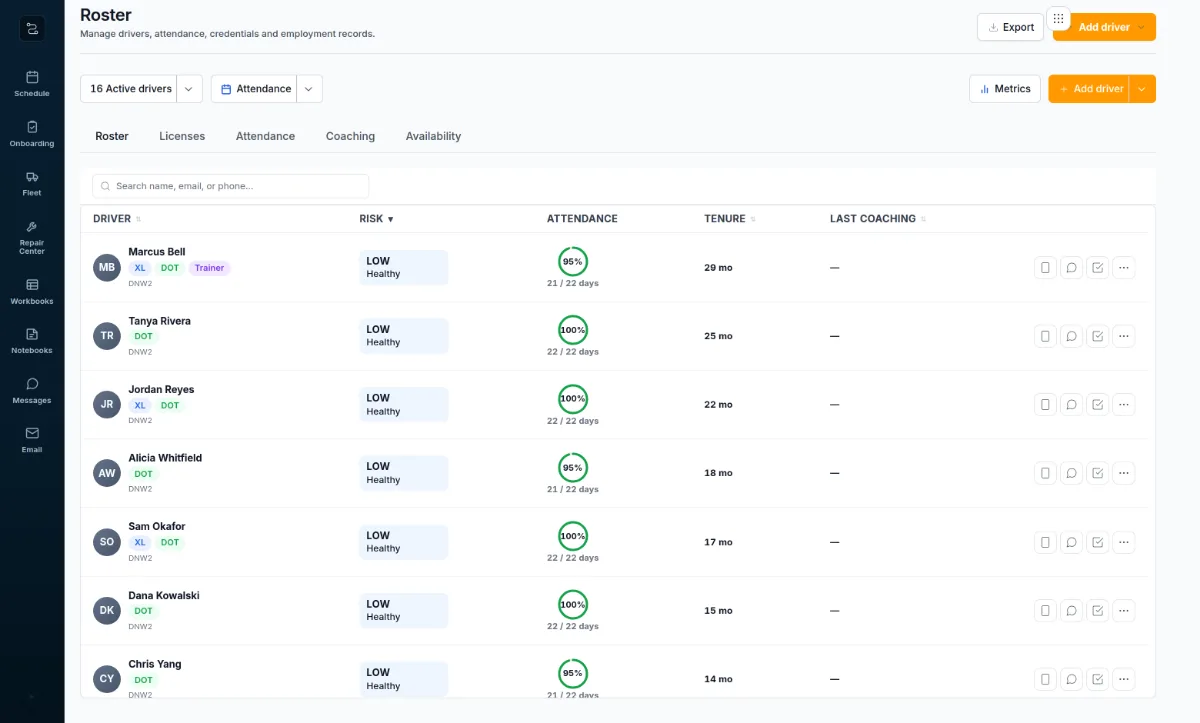
Task: Message Sam Okafor via chat bubble icon
Action: pos(1071,542)
